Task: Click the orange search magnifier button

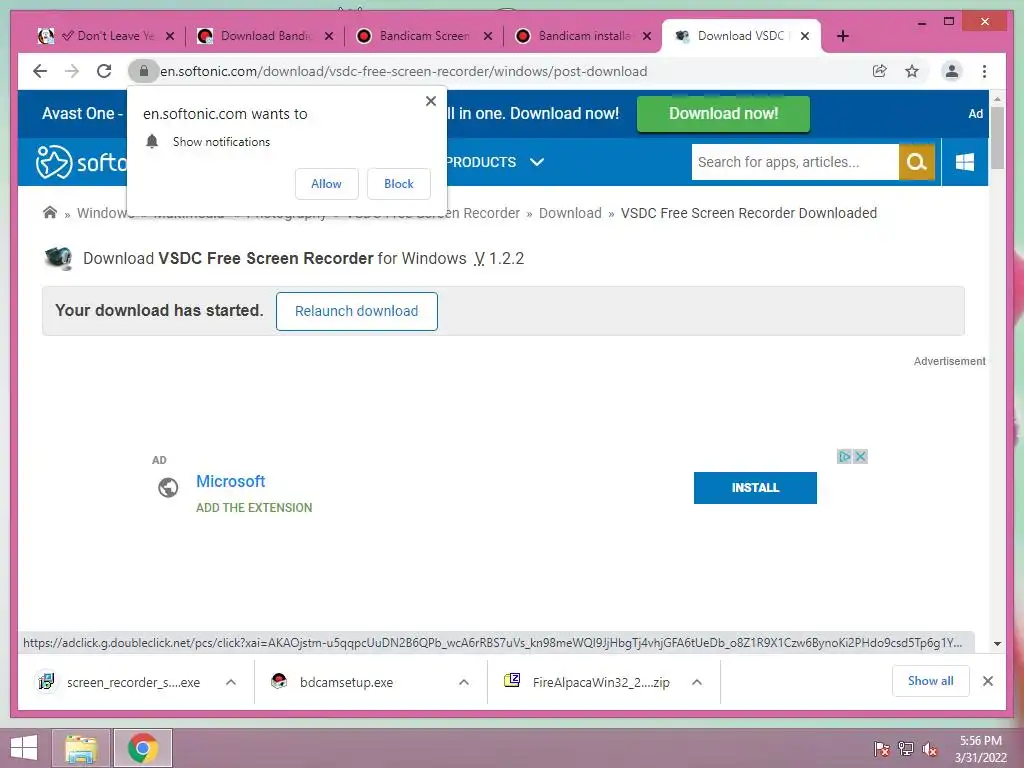Action: click(917, 162)
